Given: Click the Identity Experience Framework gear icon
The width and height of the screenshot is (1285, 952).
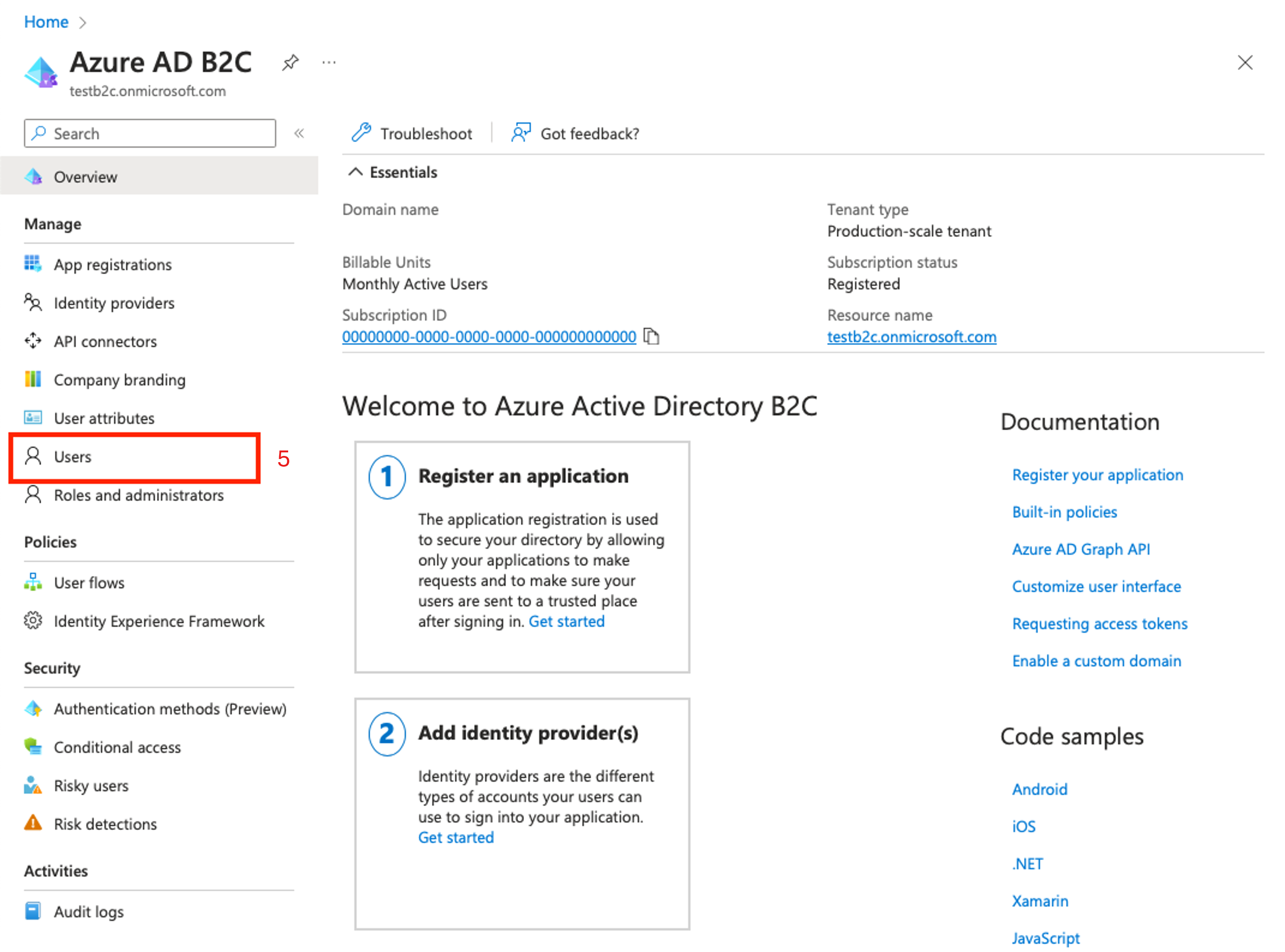Looking at the screenshot, I should click(x=33, y=621).
